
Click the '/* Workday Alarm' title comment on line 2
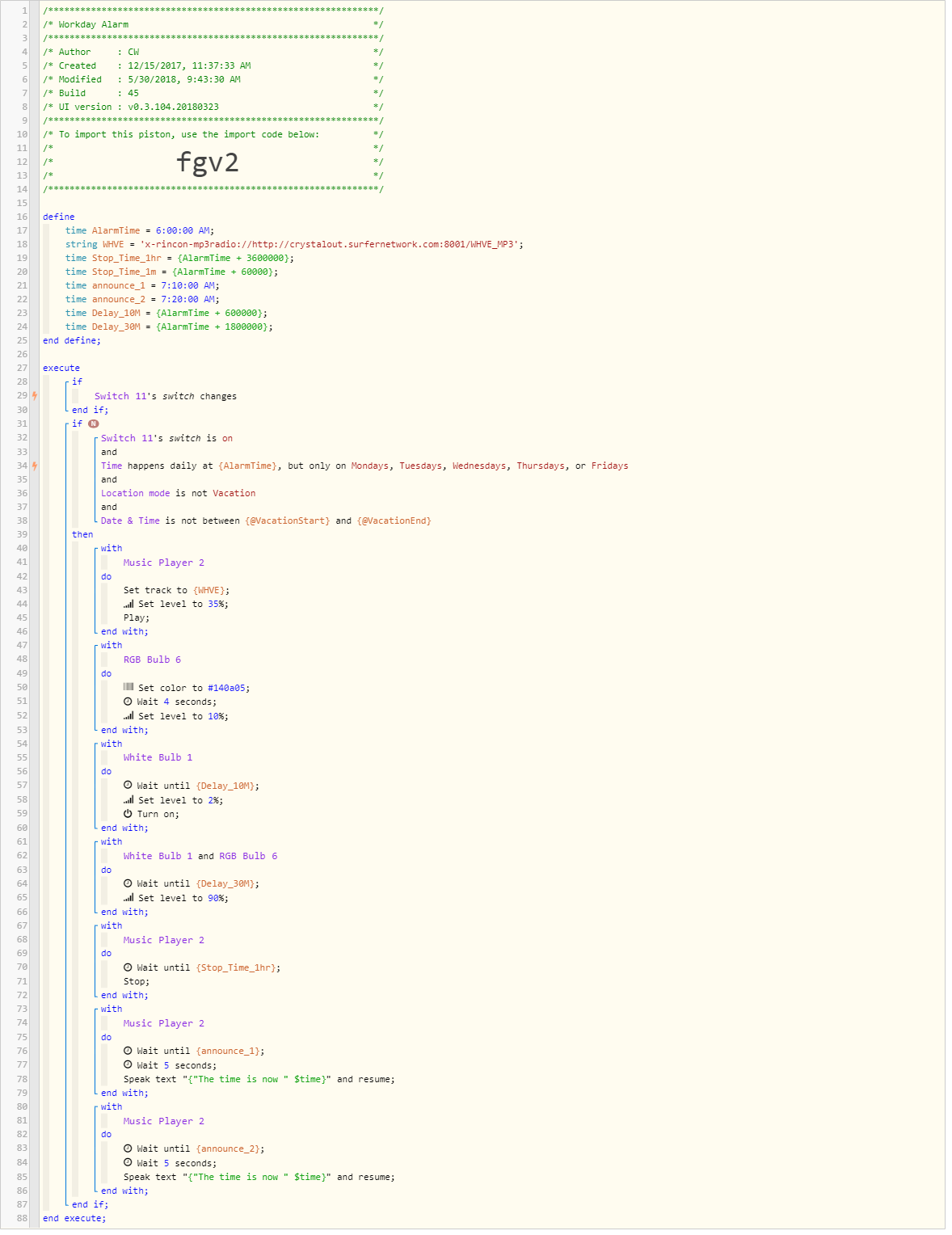pyautogui.click(x=86, y=24)
